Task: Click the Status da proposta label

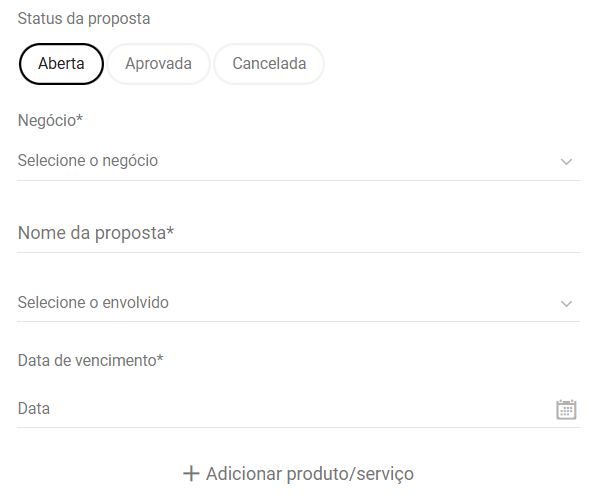Action: pos(84,19)
